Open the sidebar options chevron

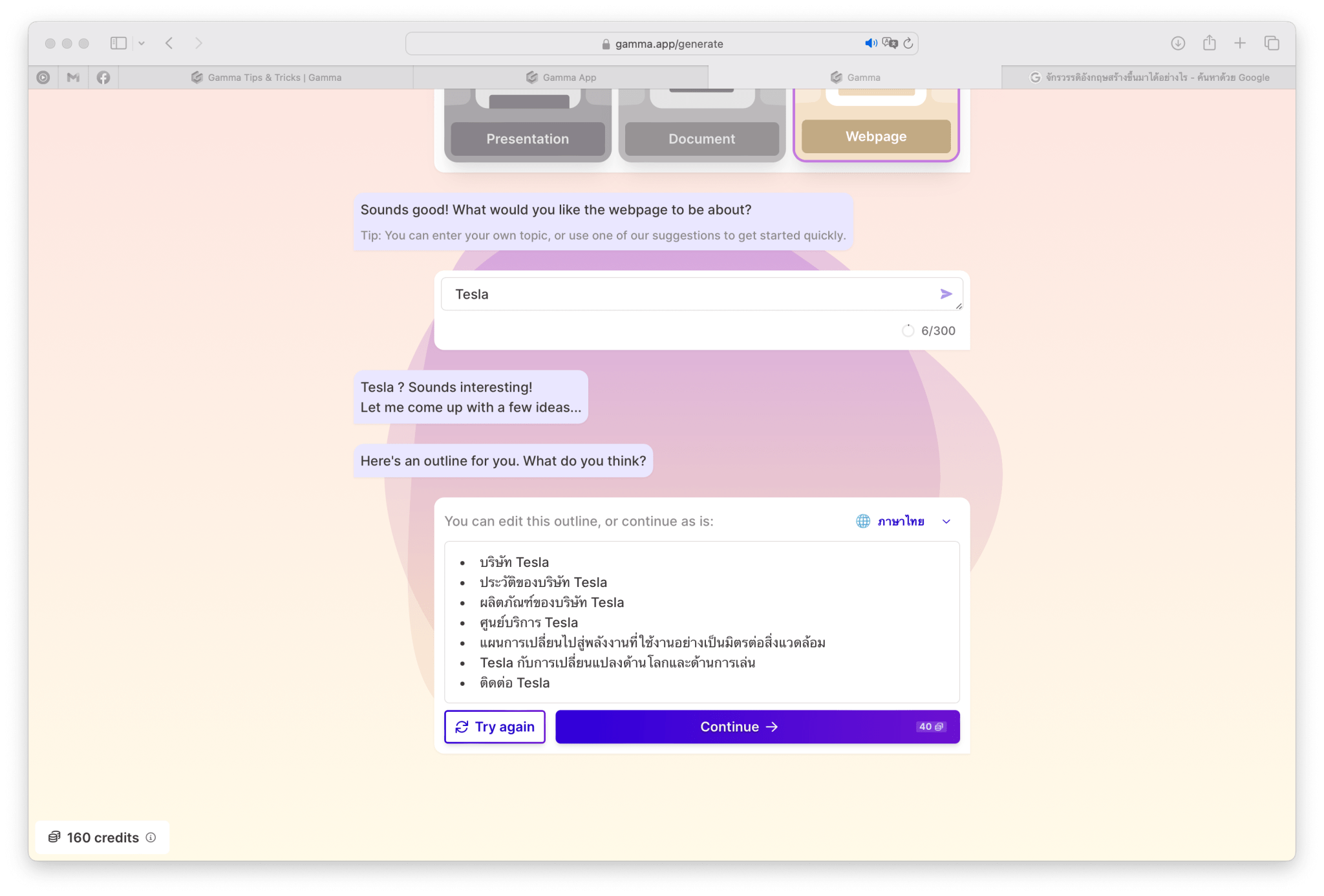pyautogui.click(x=142, y=43)
